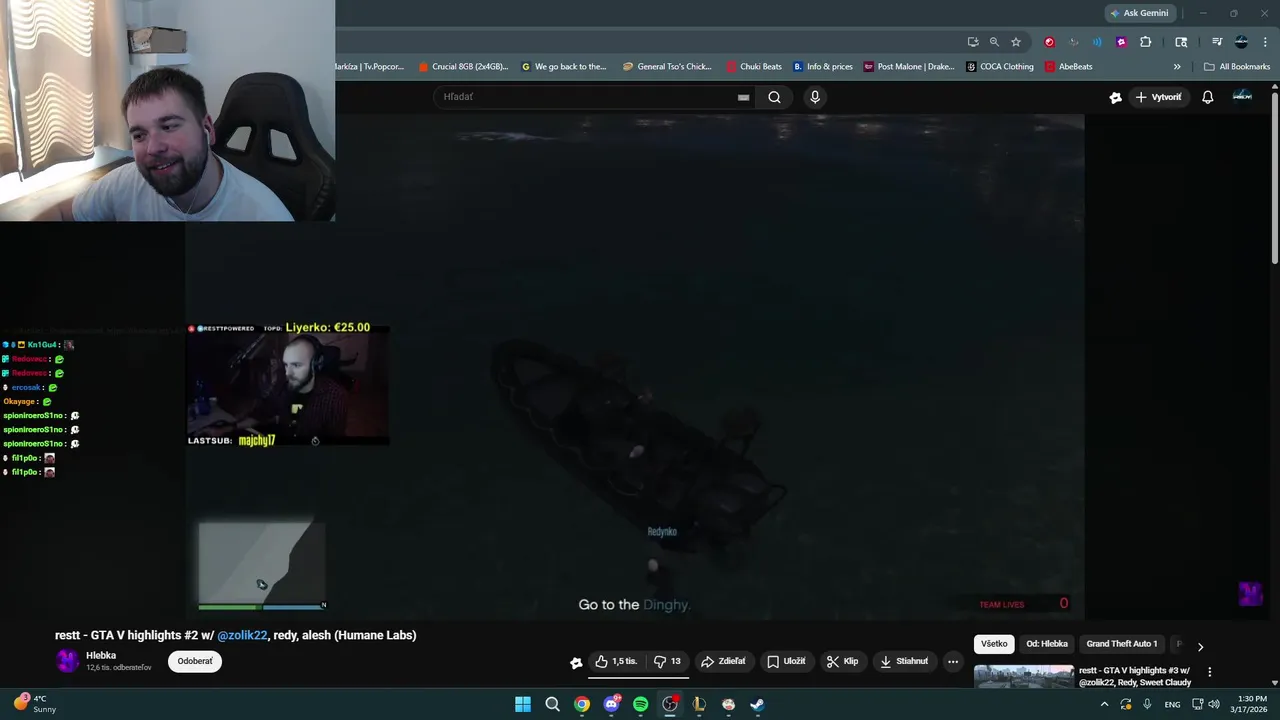
Task: Open the AbeBeats bookmark
Action: pyautogui.click(x=1069, y=67)
